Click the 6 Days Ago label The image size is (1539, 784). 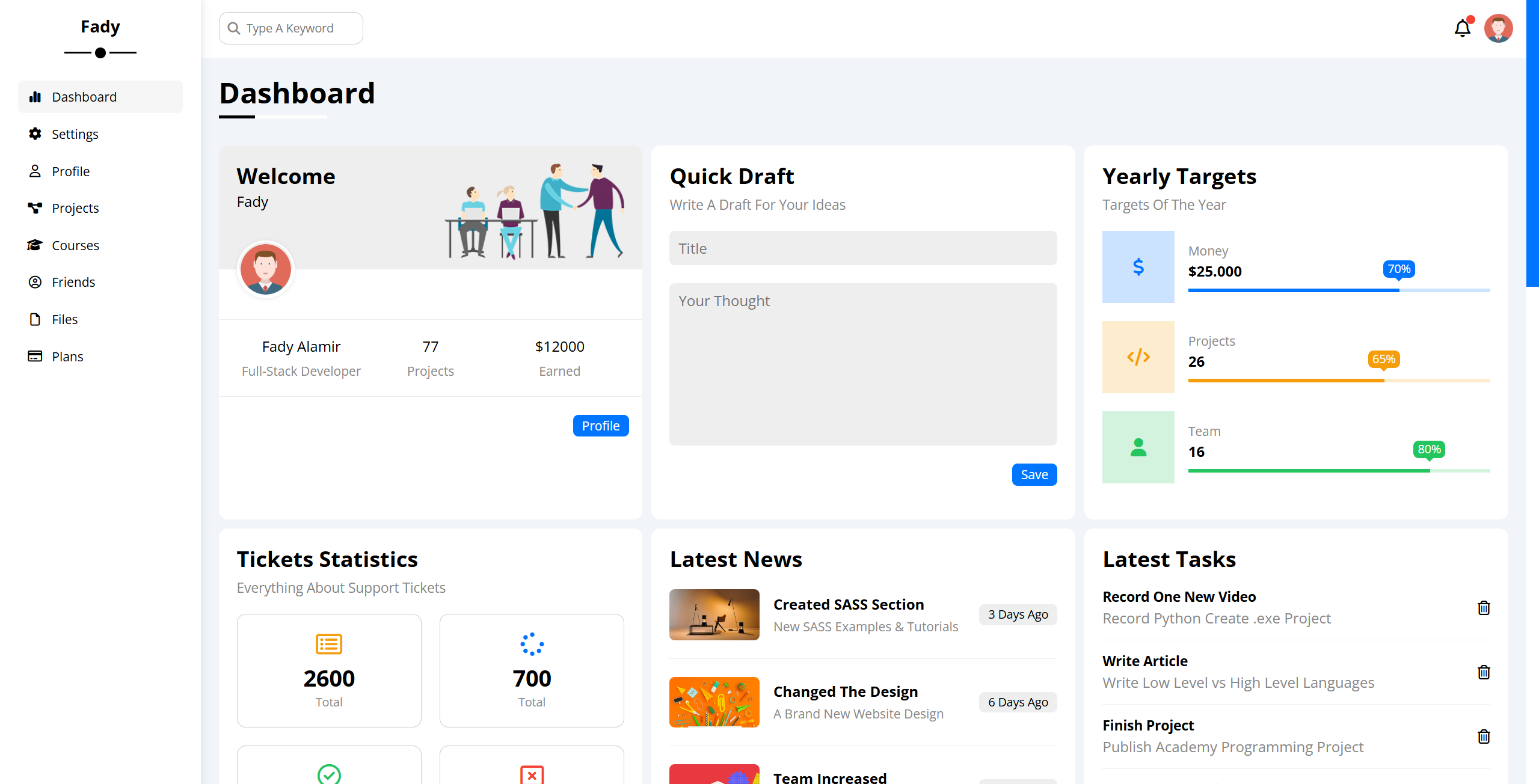1018,702
